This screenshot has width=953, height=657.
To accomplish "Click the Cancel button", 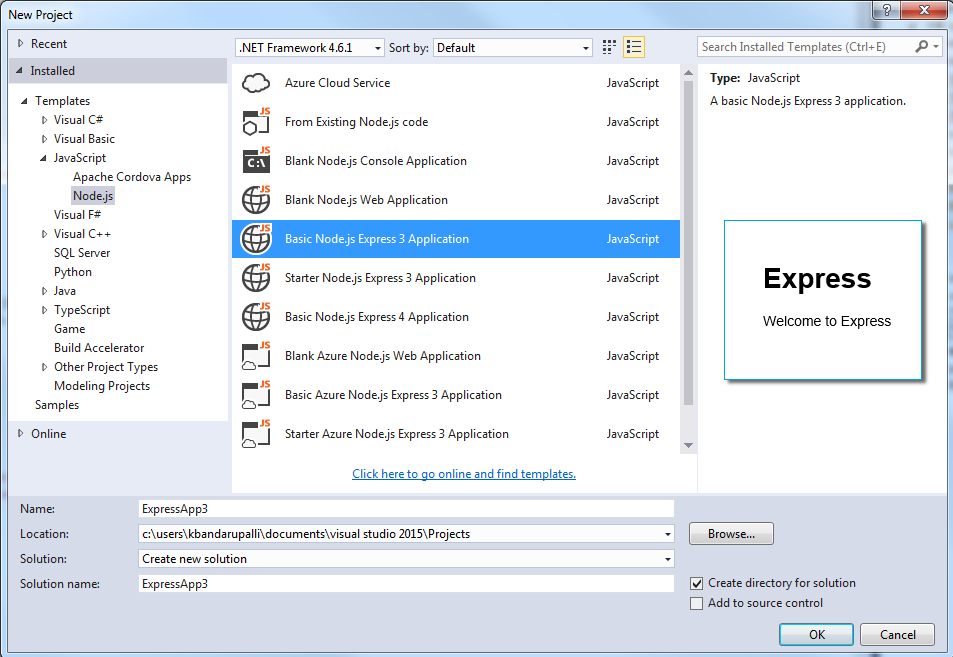I will (x=897, y=635).
